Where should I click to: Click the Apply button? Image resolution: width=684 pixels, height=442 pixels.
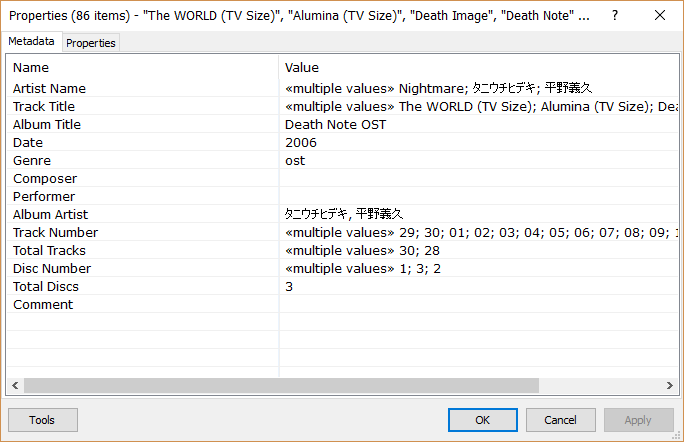coord(638,420)
